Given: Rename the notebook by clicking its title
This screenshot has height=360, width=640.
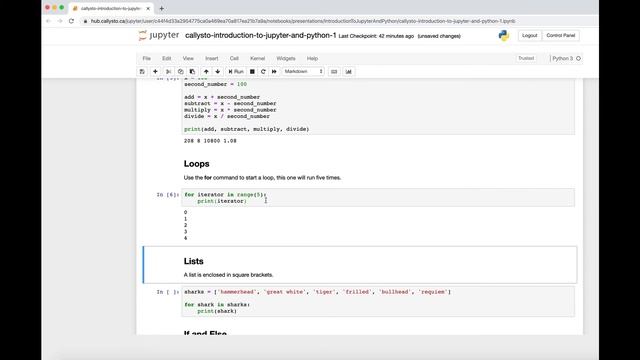Looking at the screenshot, I should (x=261, y=36).
